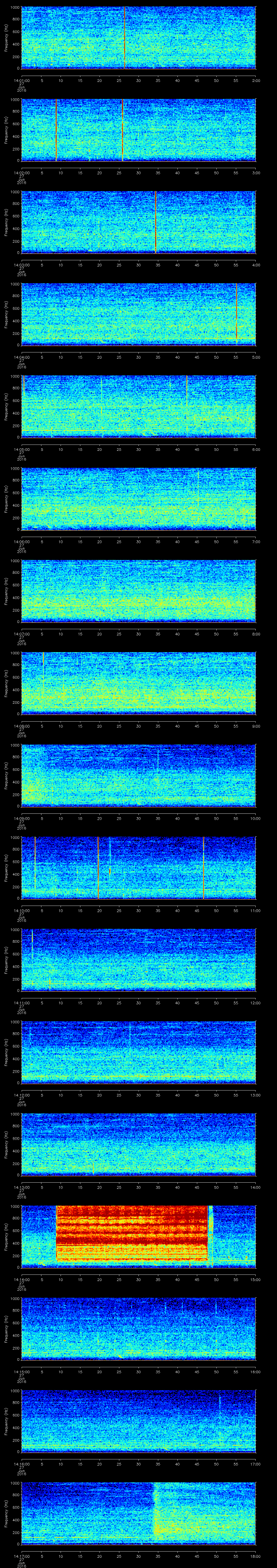Click the 45 second tick label under the 14:12:00 spectrogram
The height and width of the screenshot is (1568, 277).
(197, 1095)
